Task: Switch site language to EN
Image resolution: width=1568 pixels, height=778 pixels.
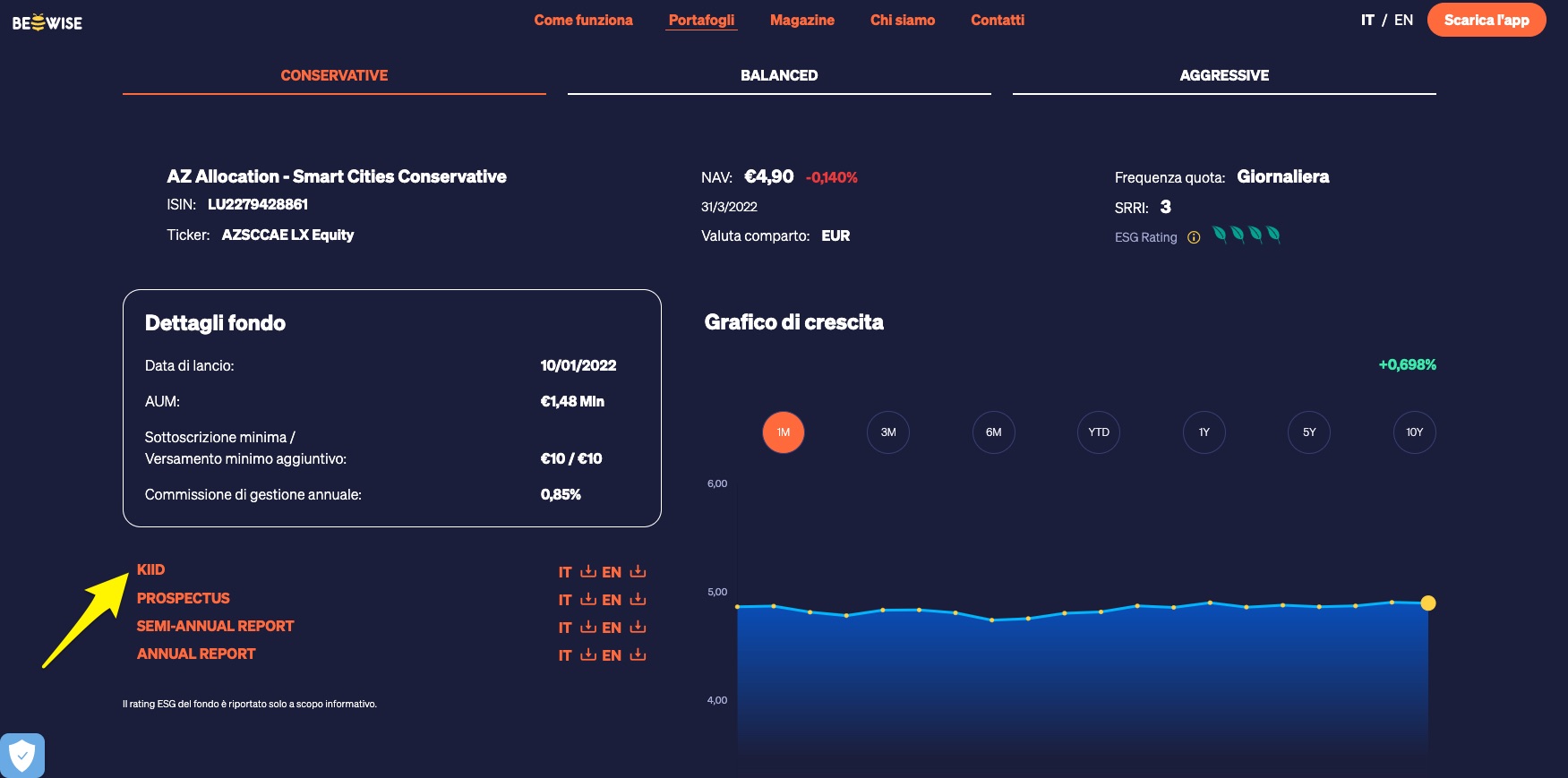Action: tap(1403, 20)
